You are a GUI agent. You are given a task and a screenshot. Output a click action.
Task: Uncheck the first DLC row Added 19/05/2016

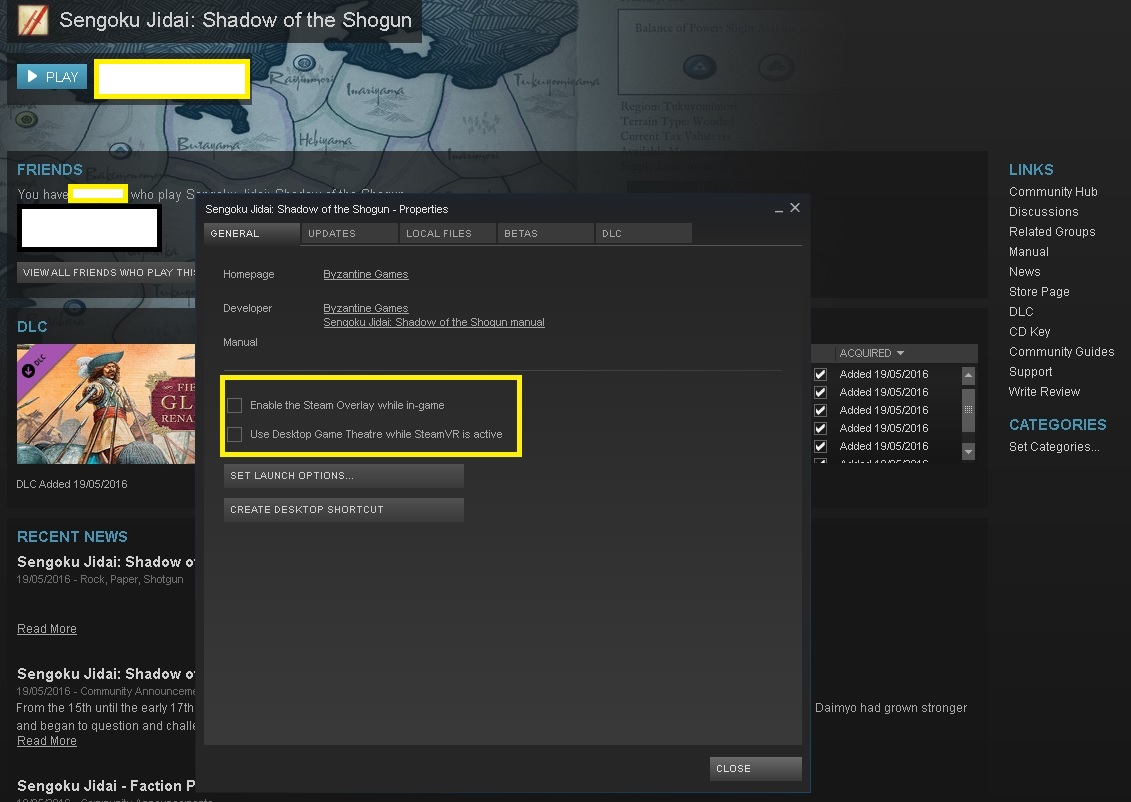click(x=820, y=374)
